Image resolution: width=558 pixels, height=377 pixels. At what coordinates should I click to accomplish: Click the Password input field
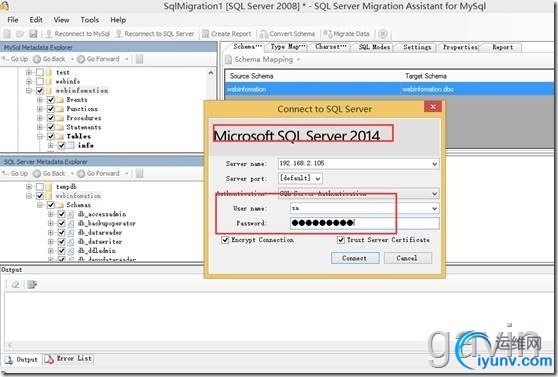click(365, 223)
